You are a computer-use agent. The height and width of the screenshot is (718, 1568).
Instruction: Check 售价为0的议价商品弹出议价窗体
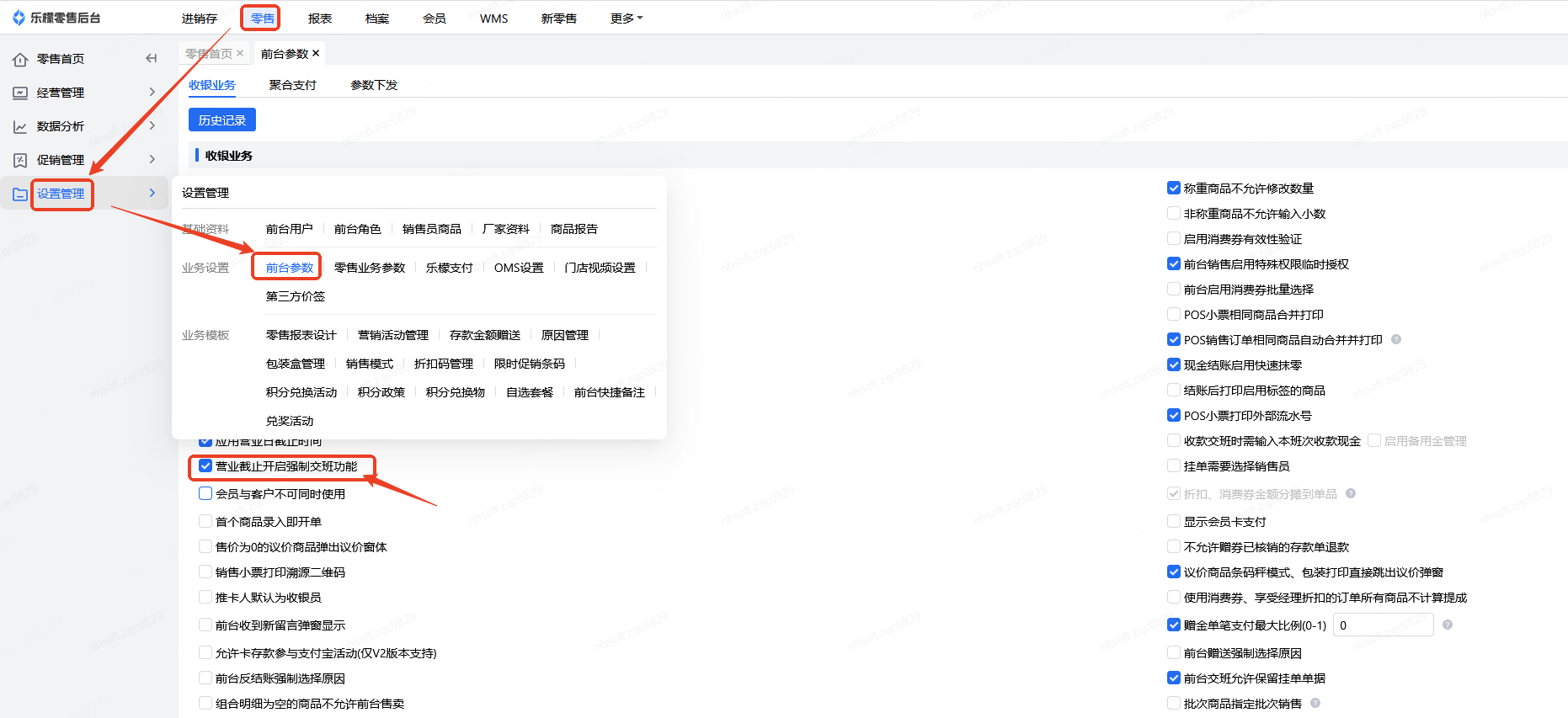(205, 546)
